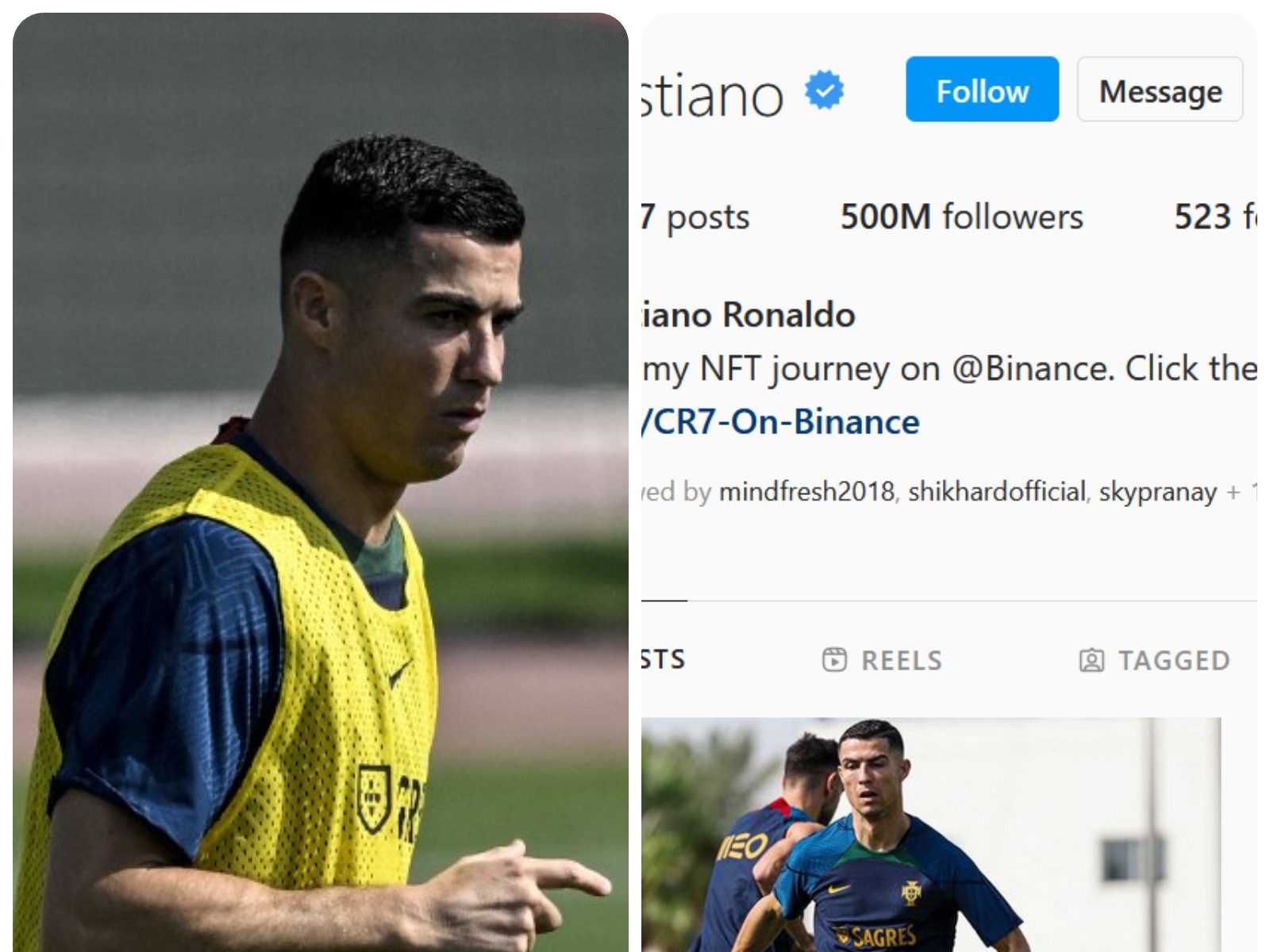Image resolution: width=1270 pixels, height=952 pixels.
Task: Click the Reels clapper icon
Action: point(834,660)
